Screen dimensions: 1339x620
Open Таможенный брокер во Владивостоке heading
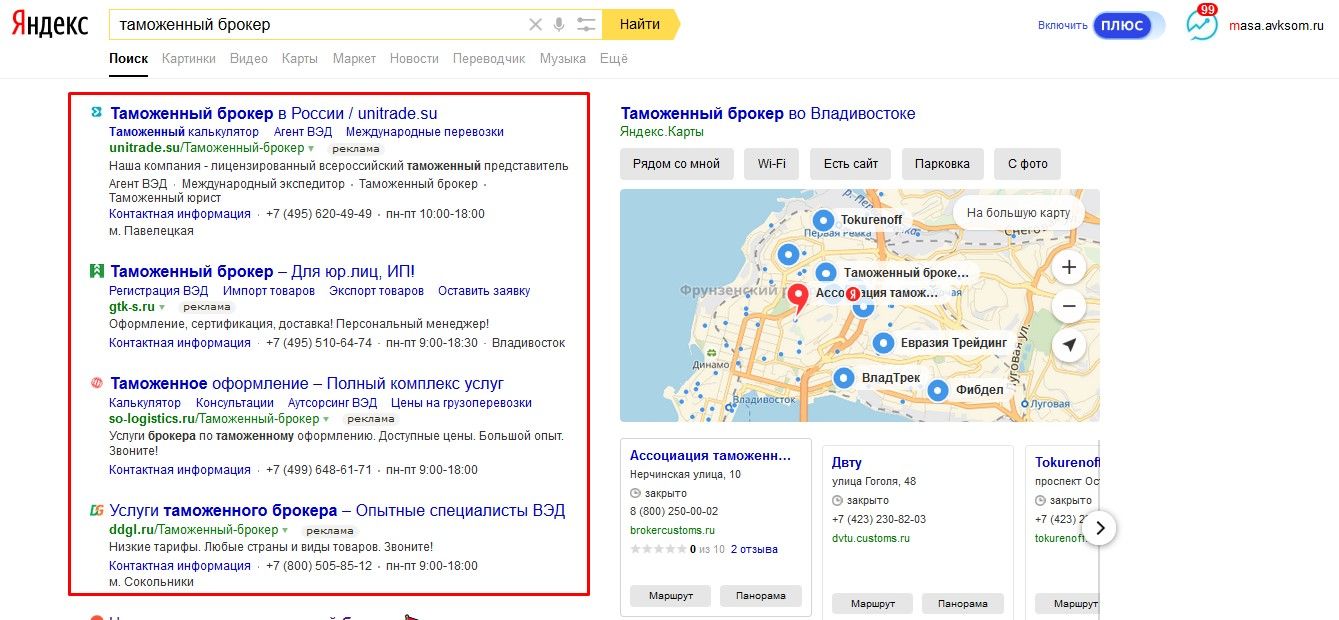768,114
